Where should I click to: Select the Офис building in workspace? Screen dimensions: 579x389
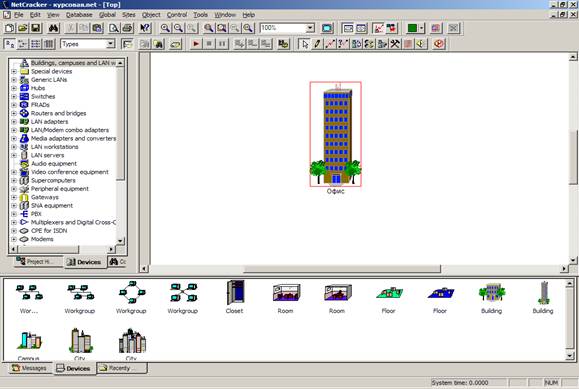click(x=336, y=134)
